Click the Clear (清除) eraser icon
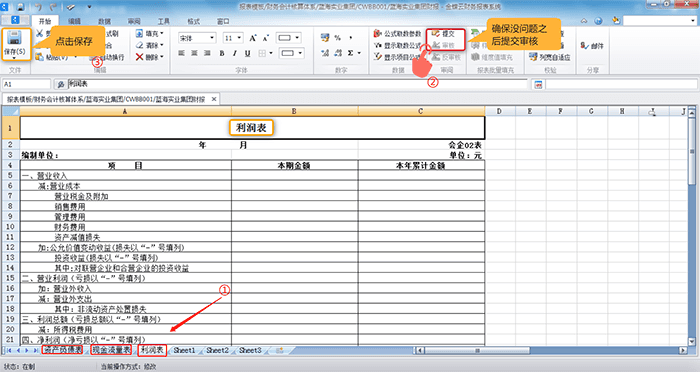The image size is (700, 372). pos(139,45)
